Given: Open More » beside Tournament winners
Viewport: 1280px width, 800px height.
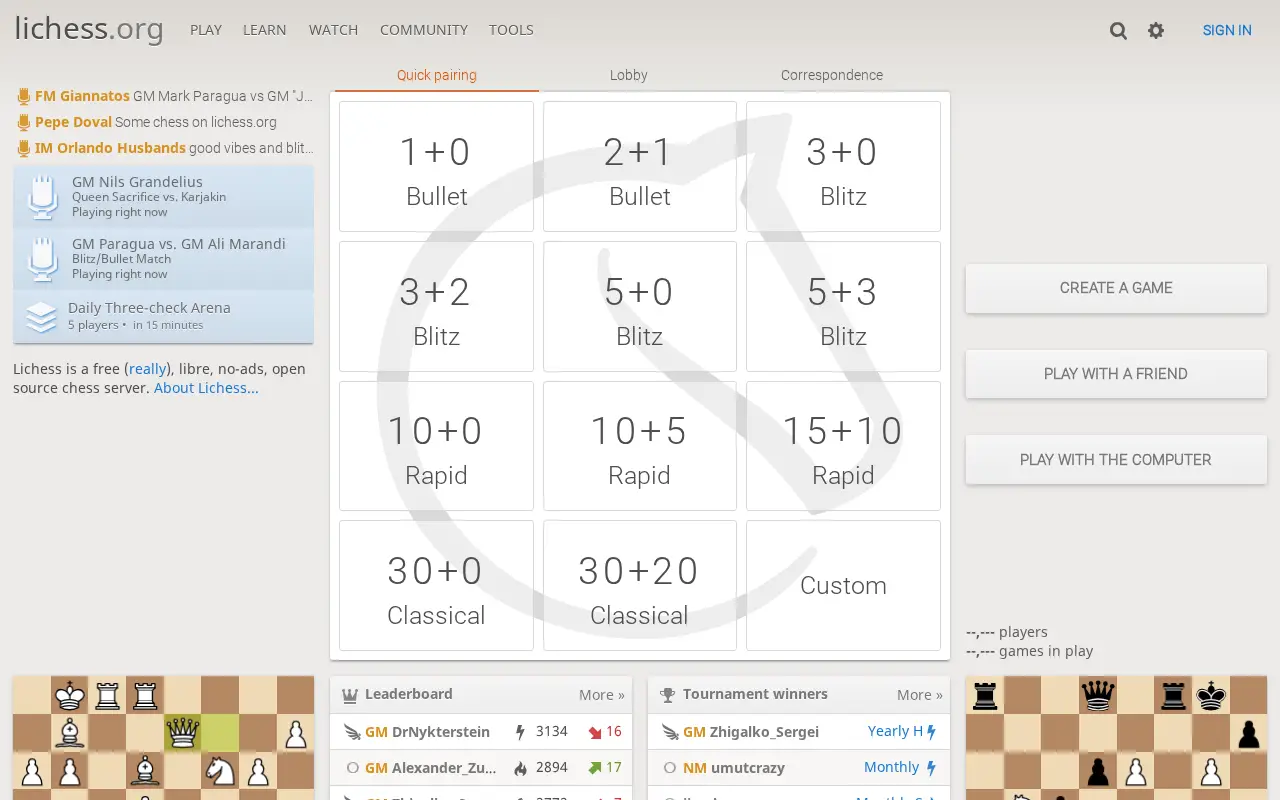Looking at the screenshot, I should point(920,695).
